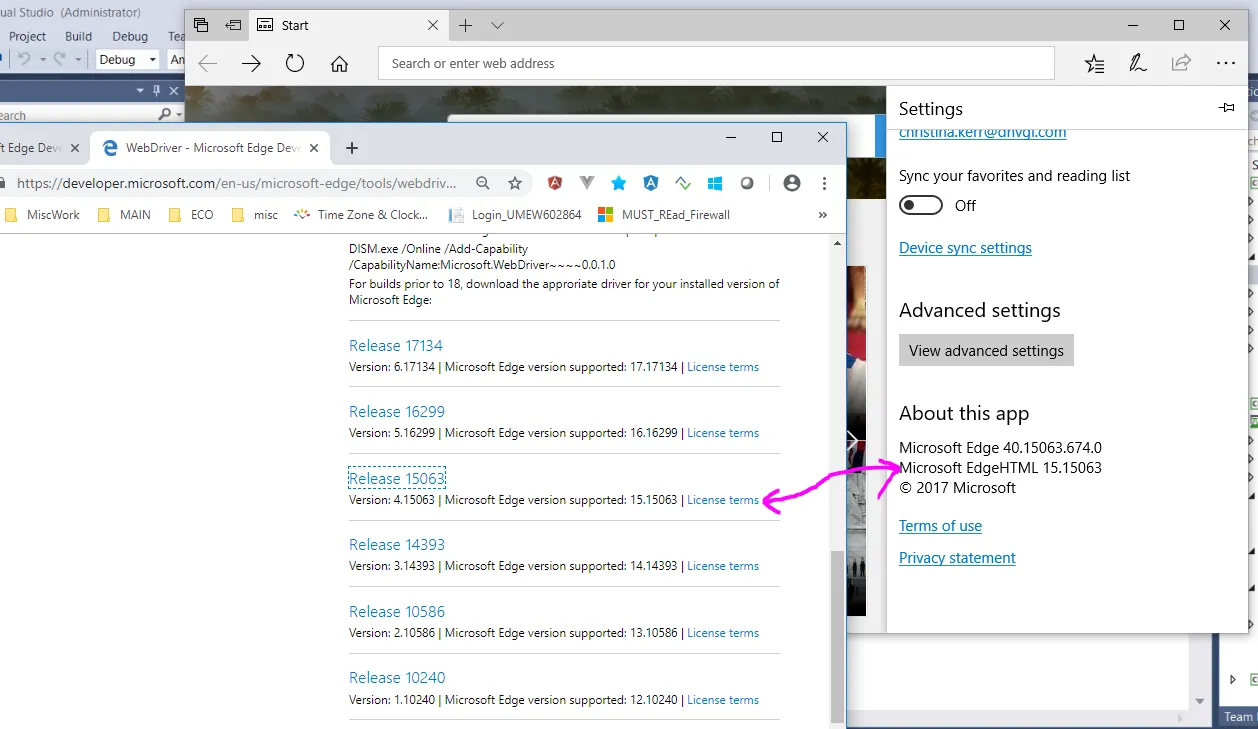
Task: Open Visual Studio Debug menu
Action: pos(130,36)
